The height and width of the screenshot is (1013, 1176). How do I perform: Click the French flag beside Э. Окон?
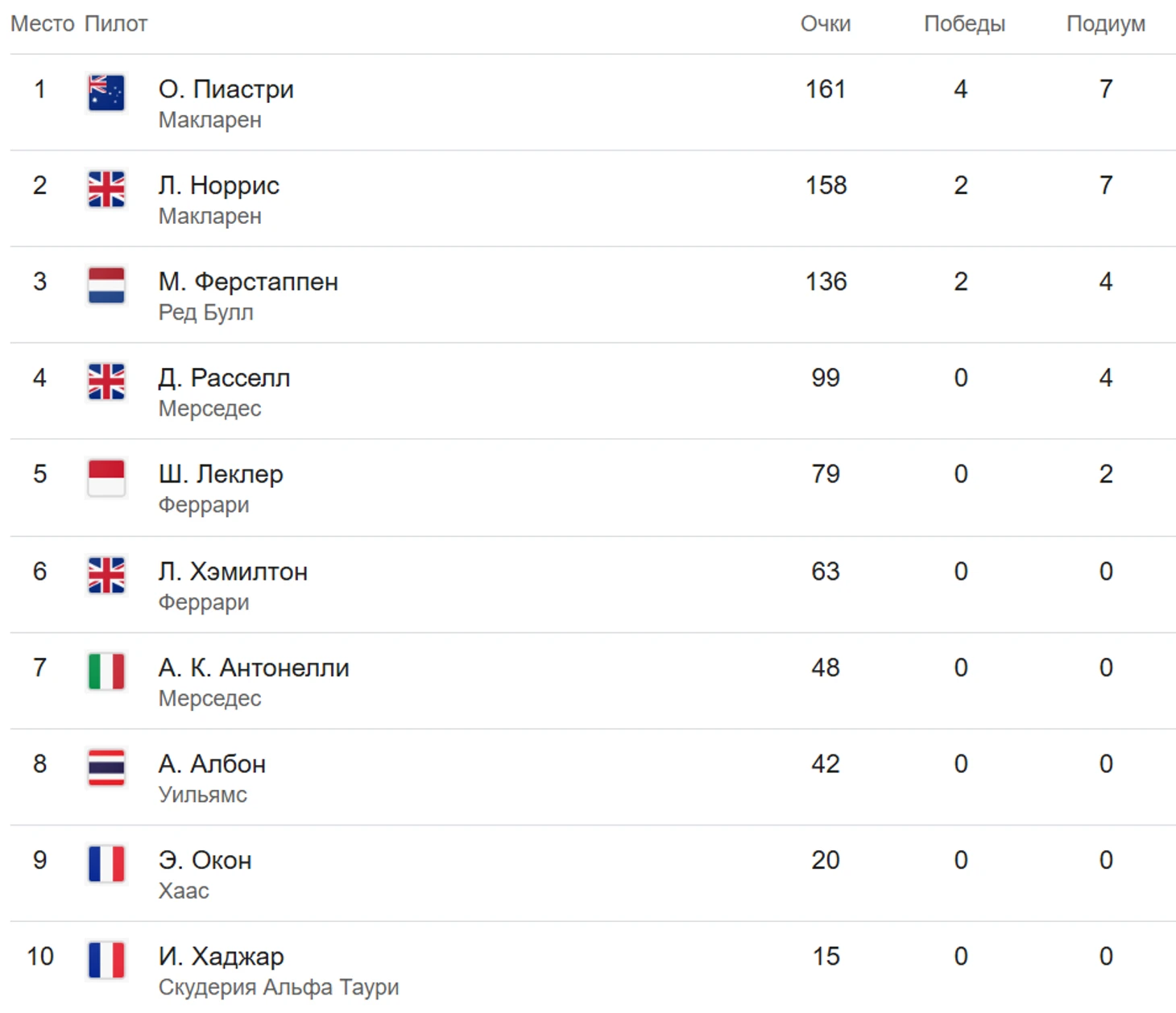point(106,864)
